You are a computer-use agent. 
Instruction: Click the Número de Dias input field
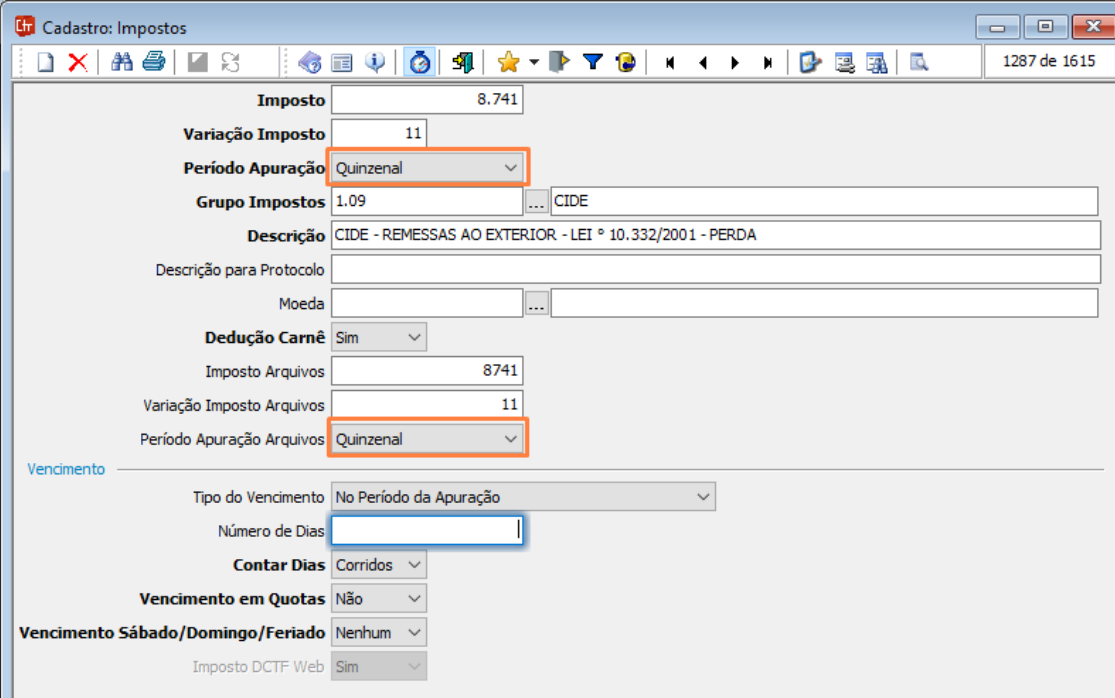[426, 531]
